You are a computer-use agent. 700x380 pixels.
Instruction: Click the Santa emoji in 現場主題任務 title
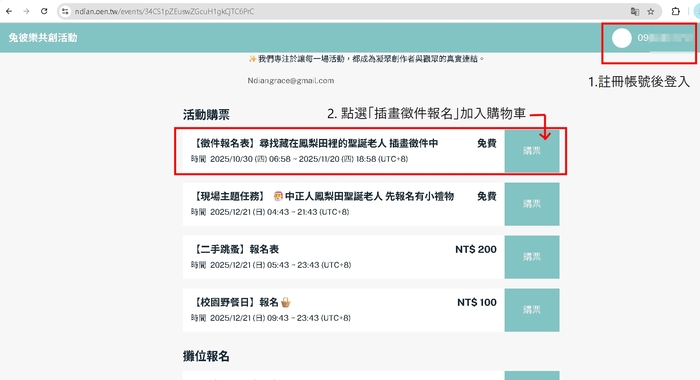278,196
